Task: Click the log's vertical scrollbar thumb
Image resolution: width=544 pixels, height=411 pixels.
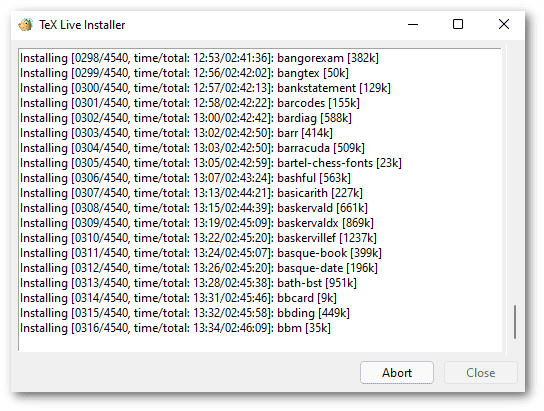Action: pyautogui.click(x=515, y=322)
